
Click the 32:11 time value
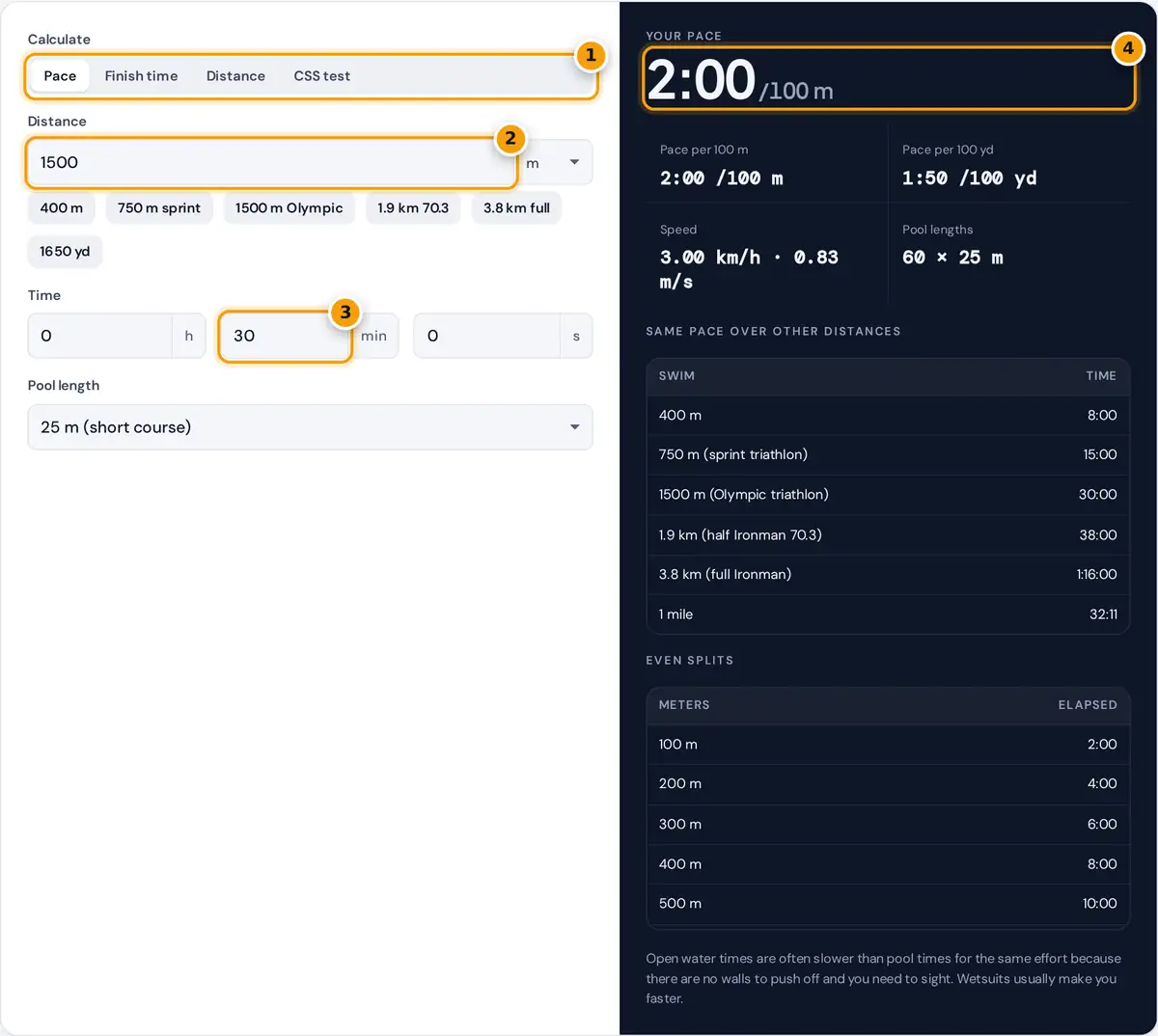tap(1103, 613)
